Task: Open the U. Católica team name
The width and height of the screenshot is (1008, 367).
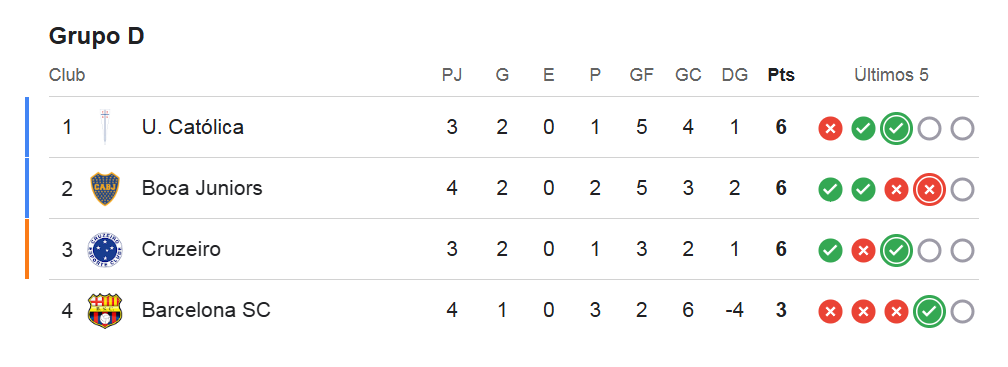Action: coord(193,127)
